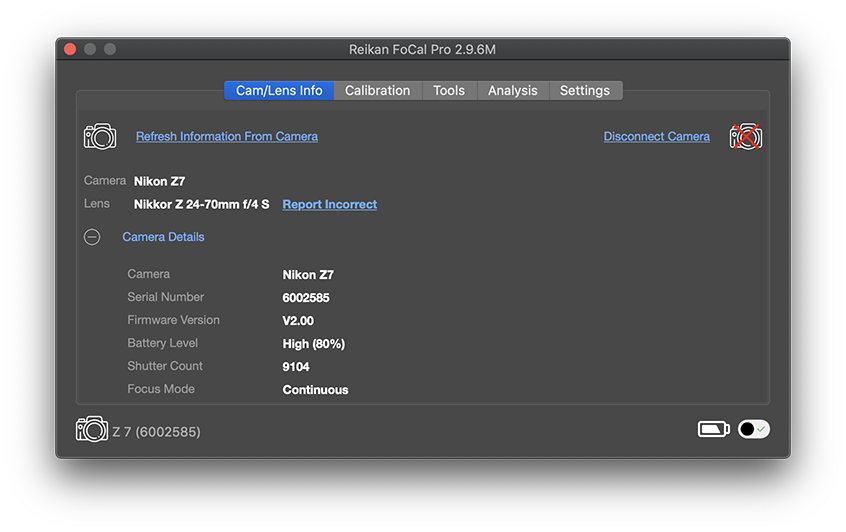The image size is (846, 532).
Task: Click the Z 7 (6002585) status text
Action: [156, 432]
